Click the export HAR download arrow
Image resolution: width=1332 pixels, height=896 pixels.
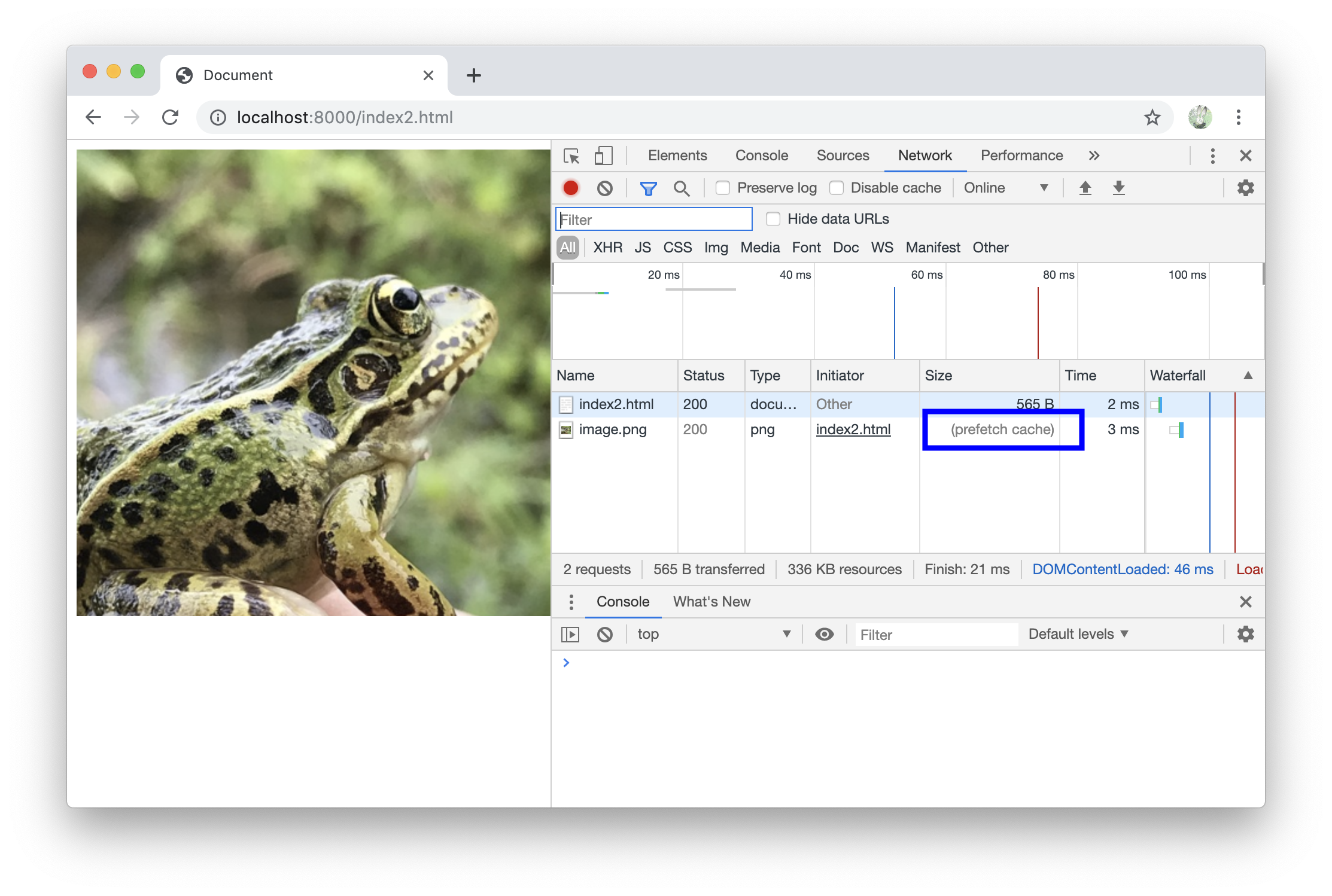pos(1118,188)
